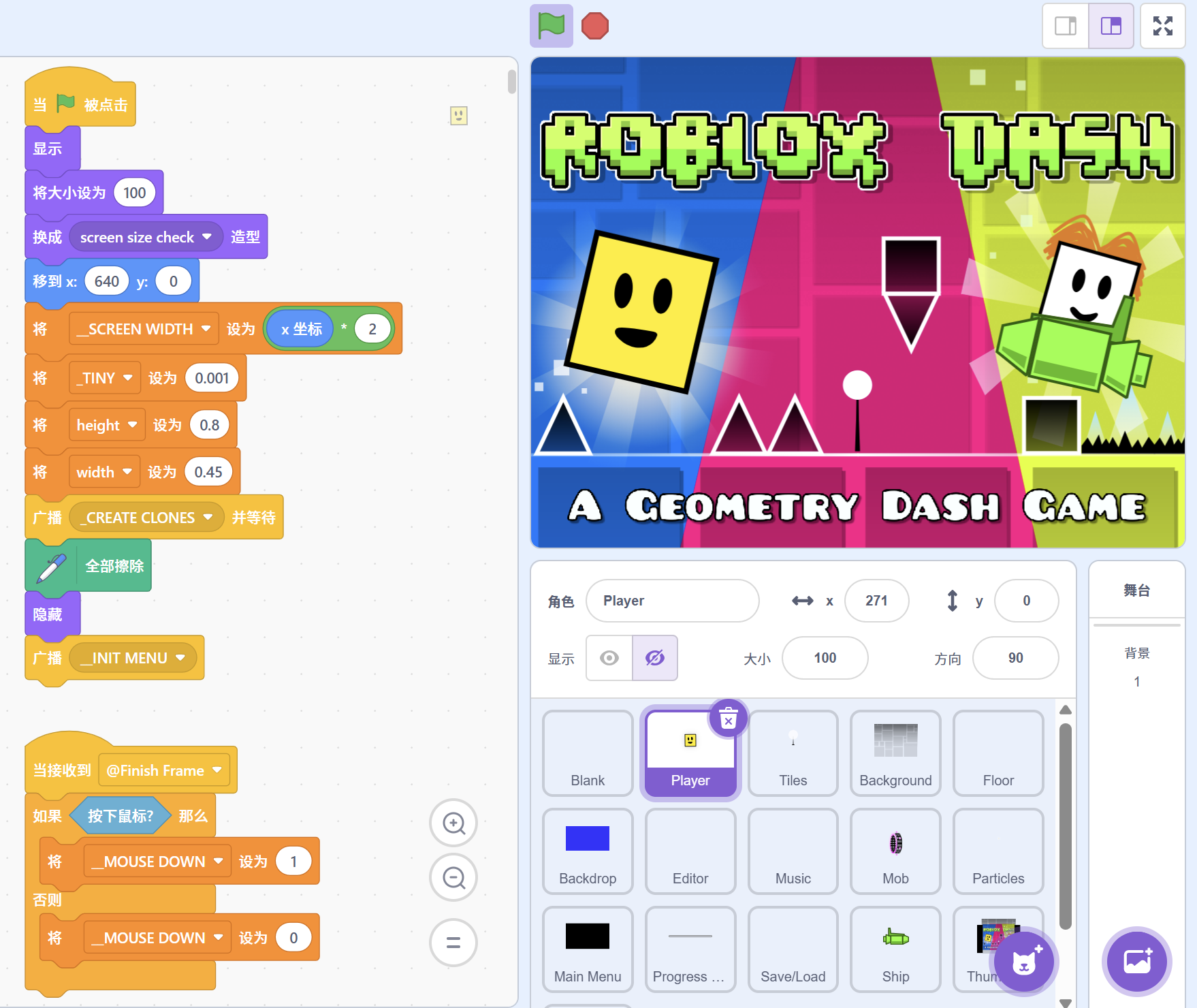This screenshot has width=1197, height=1008.
Task: Click the red stop sign button
Action: point(595,26)
